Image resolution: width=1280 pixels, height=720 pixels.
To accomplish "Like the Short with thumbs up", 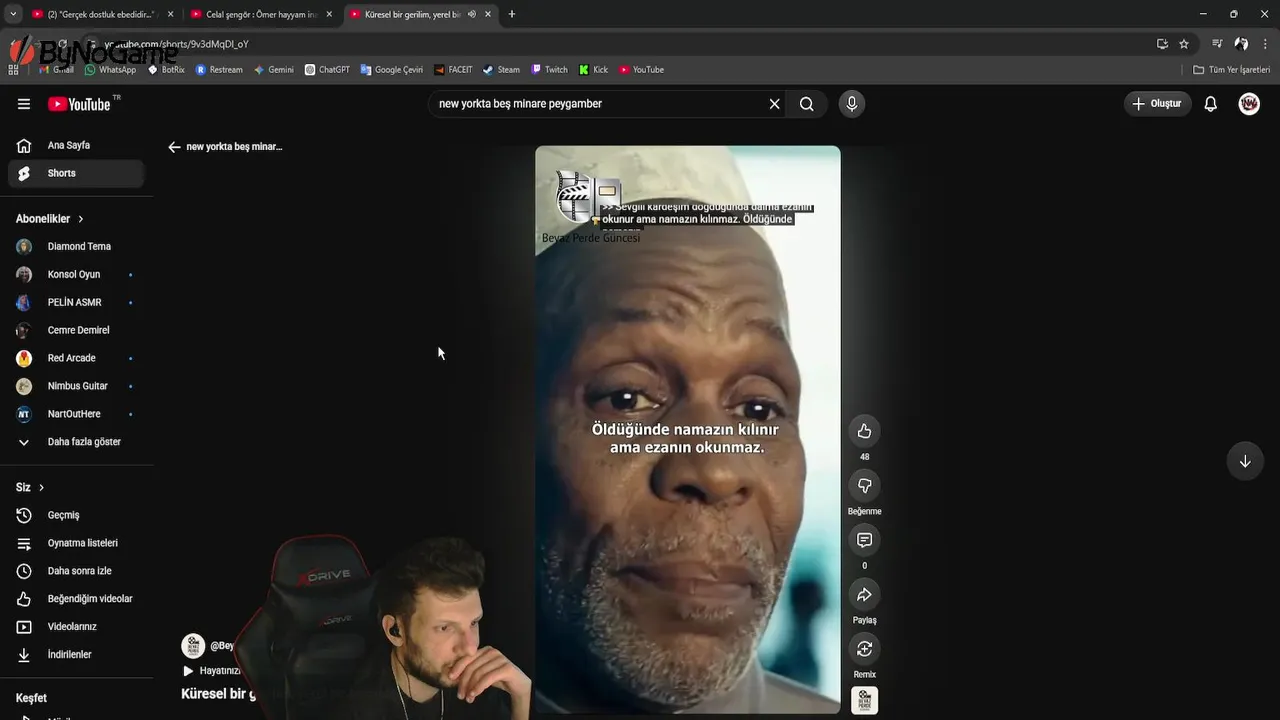I will pyautogui.click(x=864, y=431).
